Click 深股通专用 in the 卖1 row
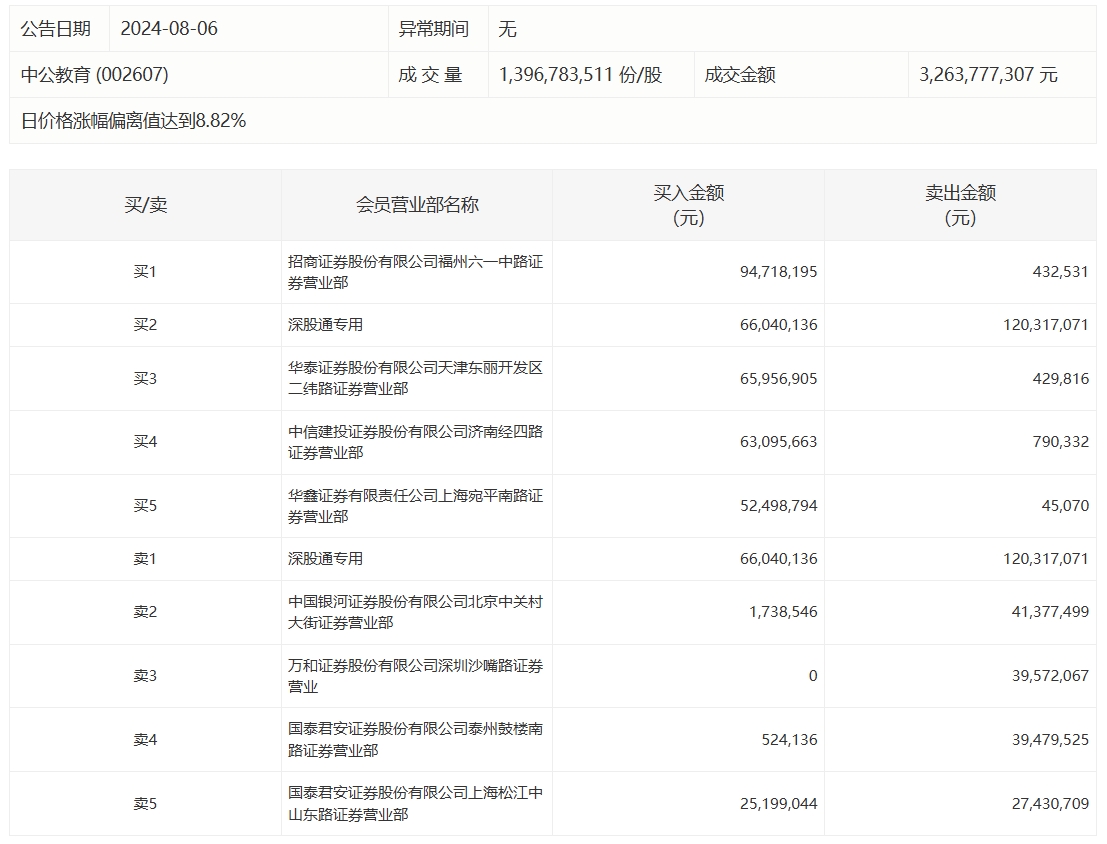1107x844 pixels. (325, 559)
